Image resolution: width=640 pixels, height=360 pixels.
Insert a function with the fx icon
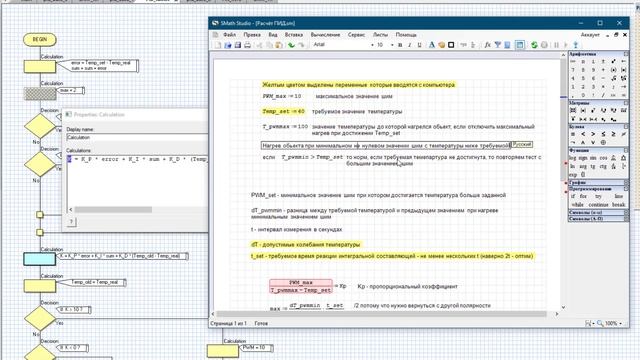click(x=487, y=45)
